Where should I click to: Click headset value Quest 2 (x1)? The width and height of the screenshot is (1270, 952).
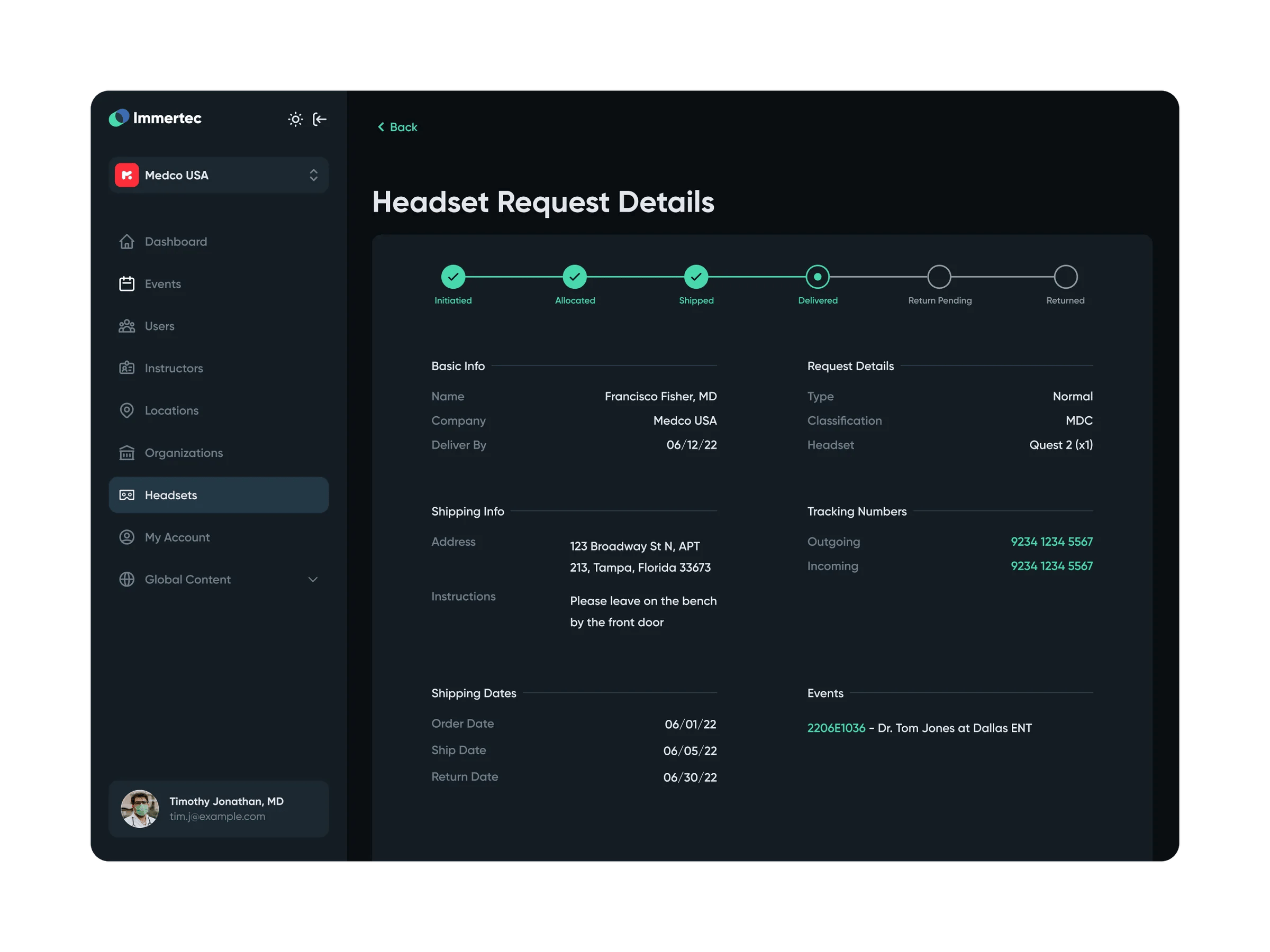[x=1061, y=445]
